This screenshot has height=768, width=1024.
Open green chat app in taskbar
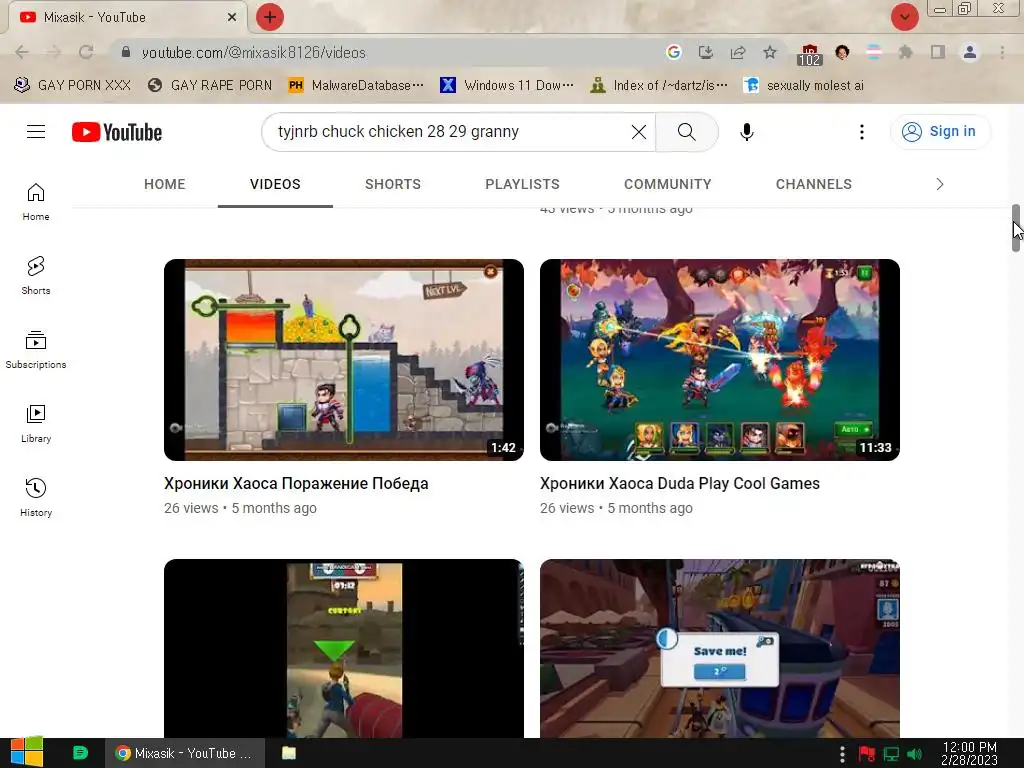(80, 753)
